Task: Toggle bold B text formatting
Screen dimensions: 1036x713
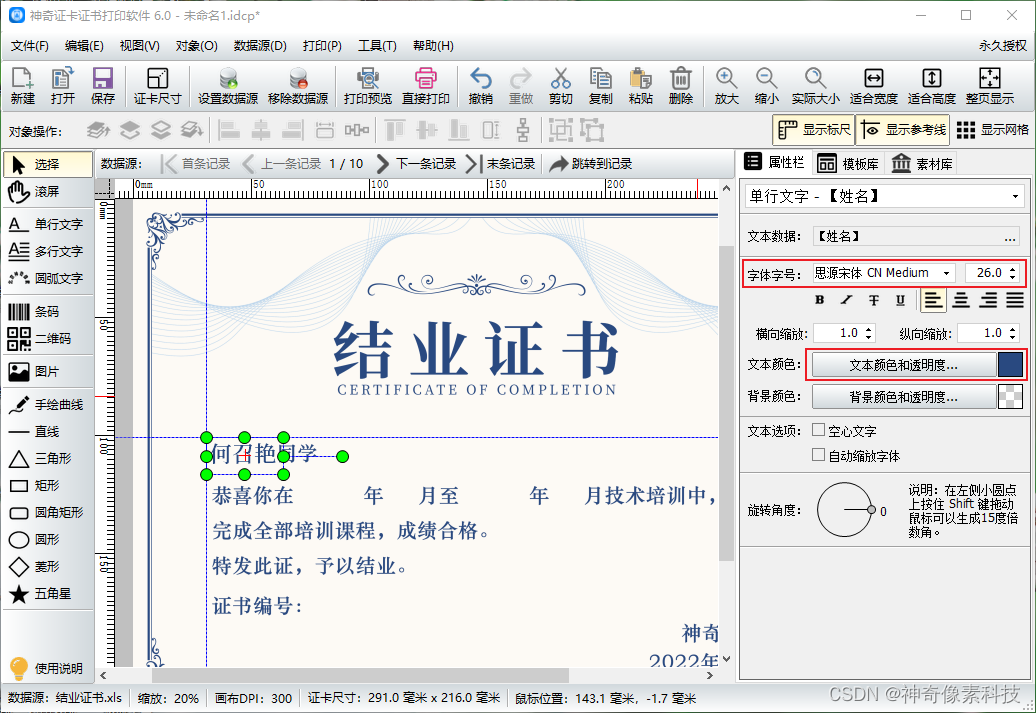Action: click(x=820, y=300)
